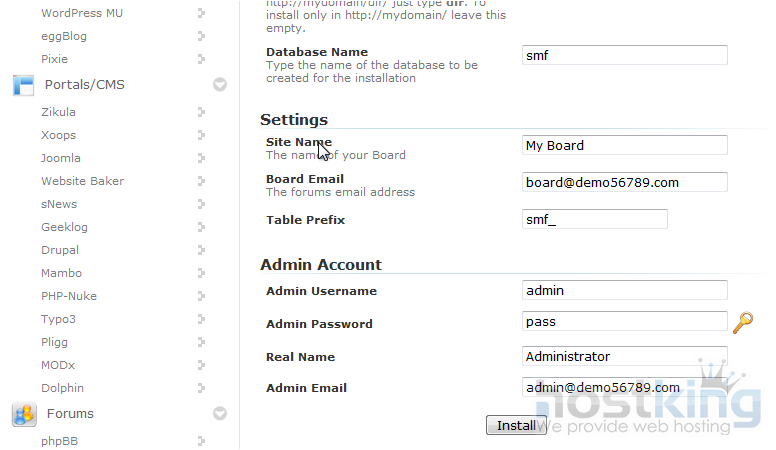
Task: Click the key icon beside Admin Password
Action: (742, 322)
